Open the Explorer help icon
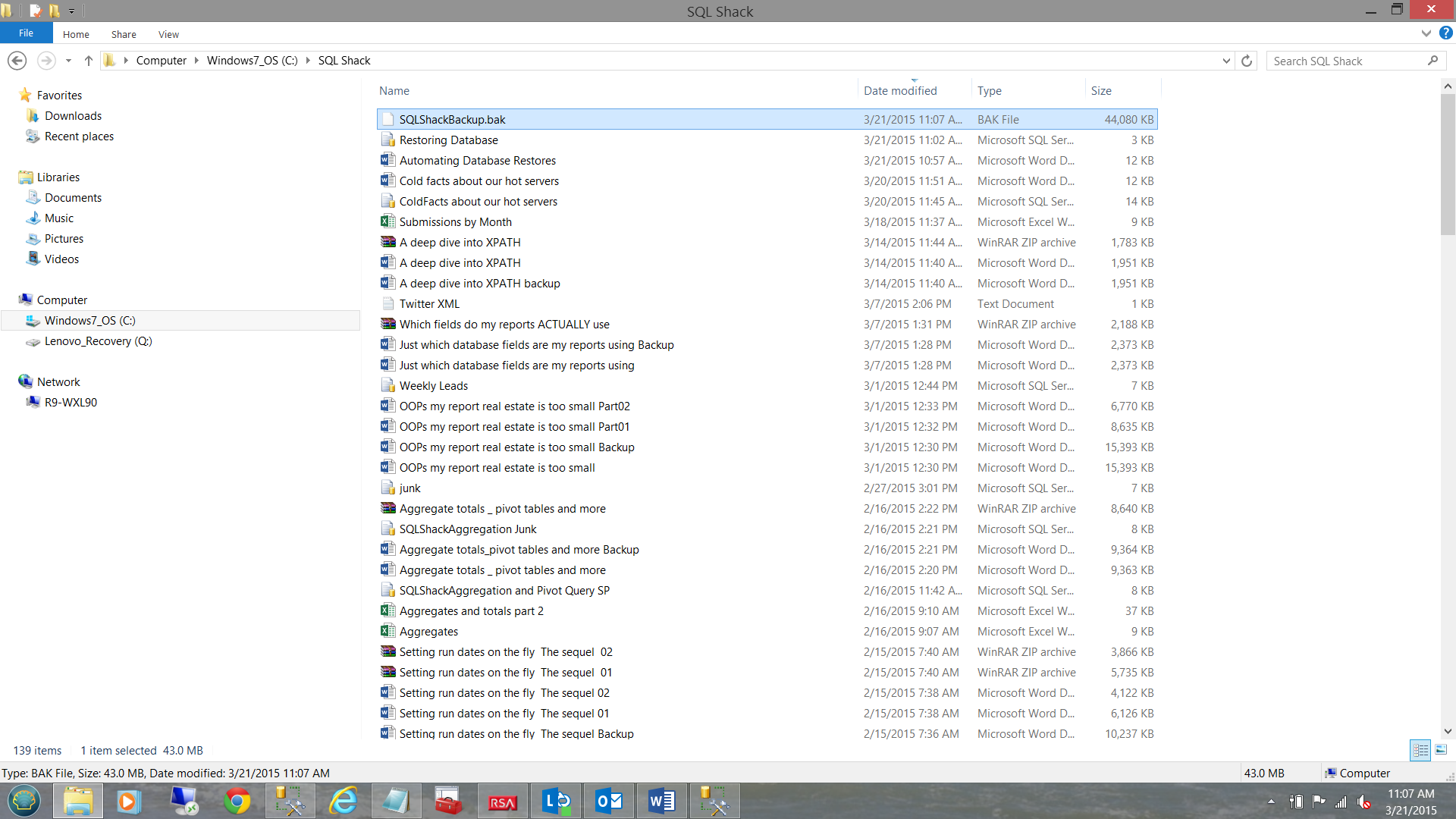1456x819 pixels. point(1446,33)
